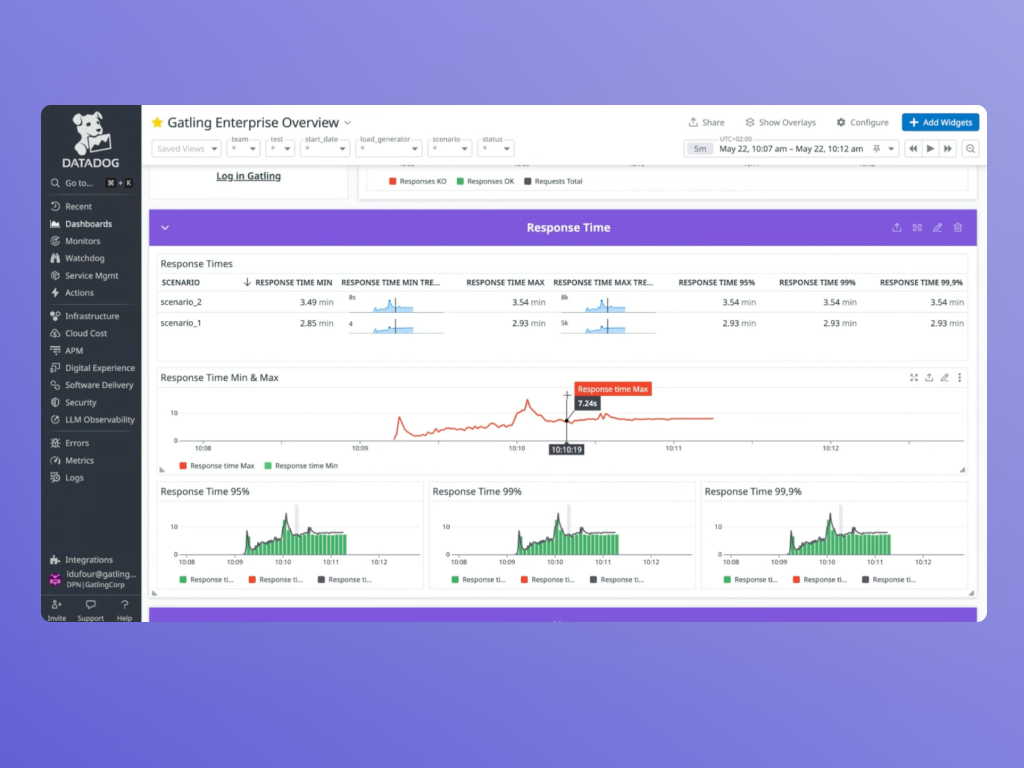Open the Configure menu
The width and height of the screenshot is (1024, 768).
coord(863,123)
